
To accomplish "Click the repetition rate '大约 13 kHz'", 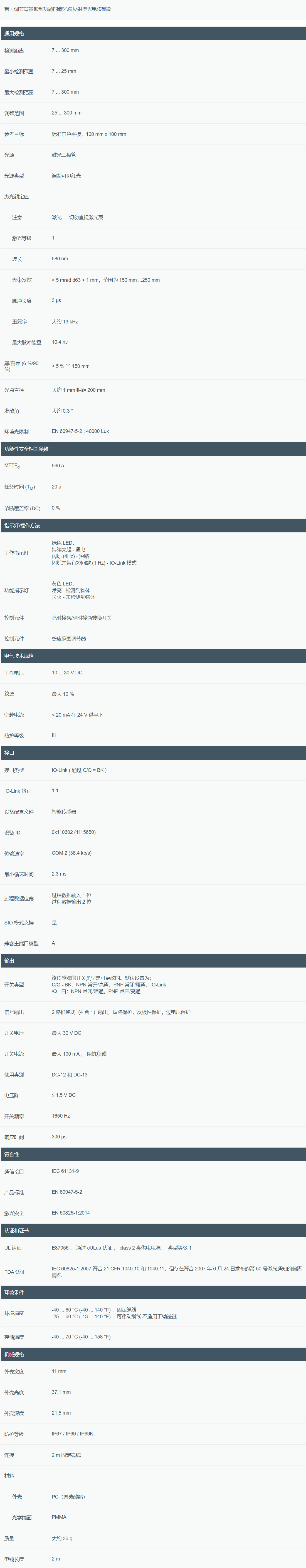I will (65, 321).
